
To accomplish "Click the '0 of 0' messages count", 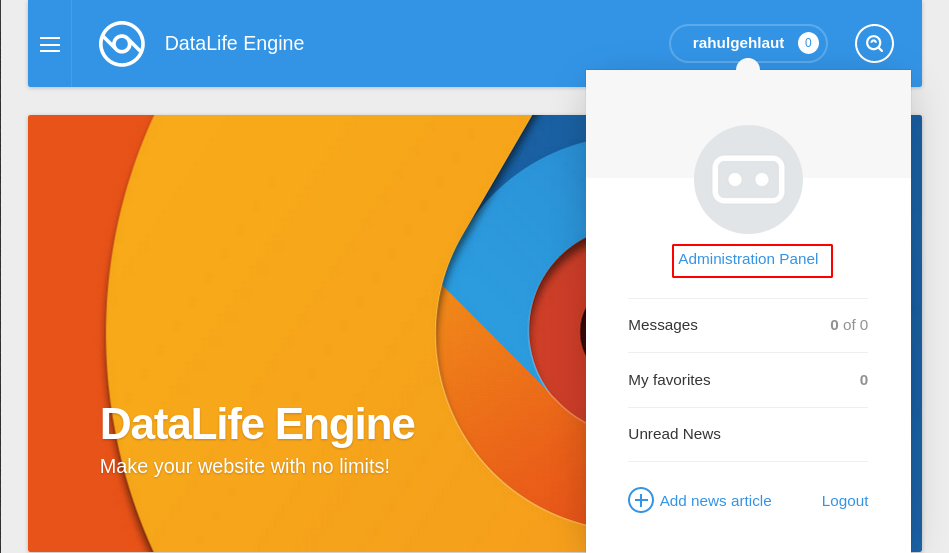I will click(849, 325).
